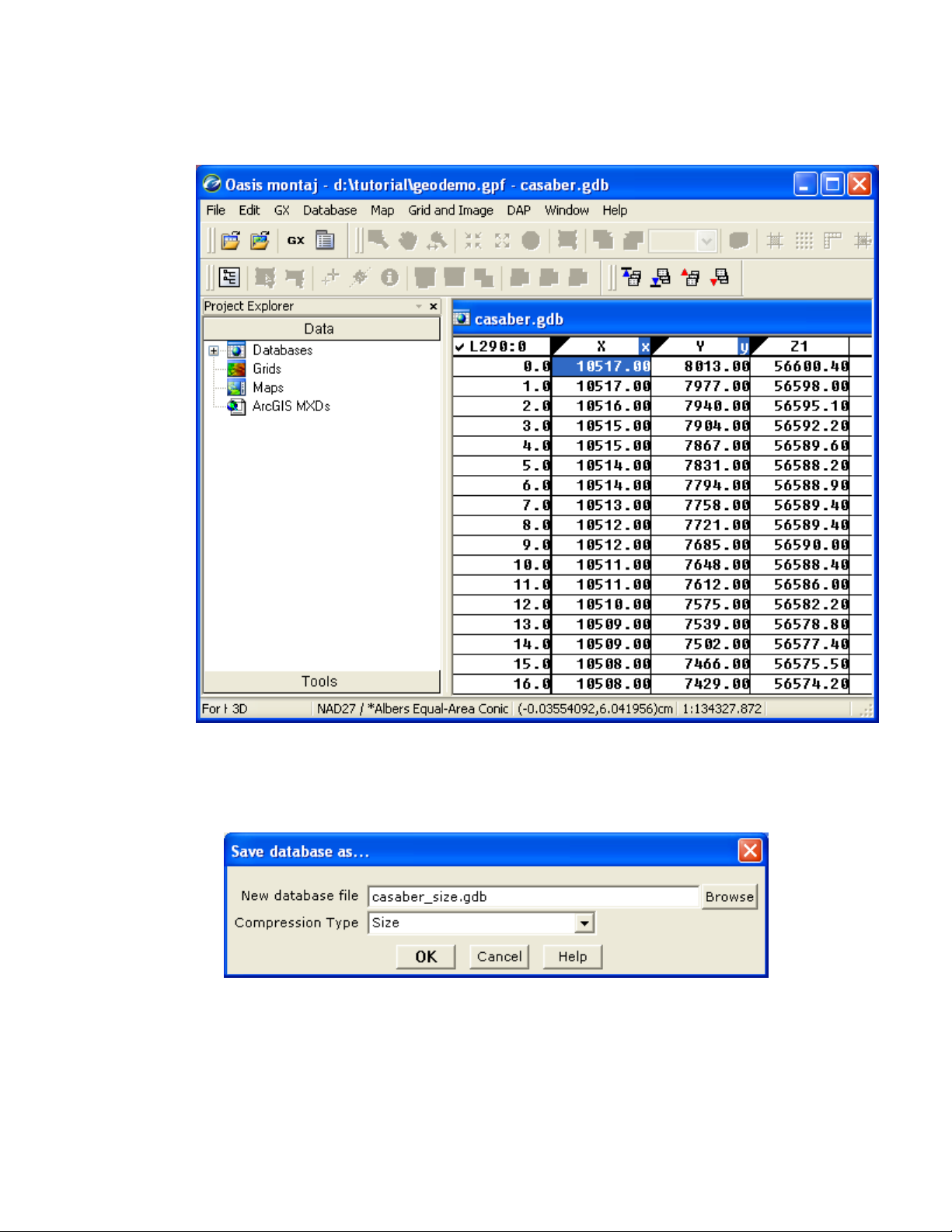Click the open project folder icon
The width and height of the screenshot is (952, 1232).
point(230,240)
